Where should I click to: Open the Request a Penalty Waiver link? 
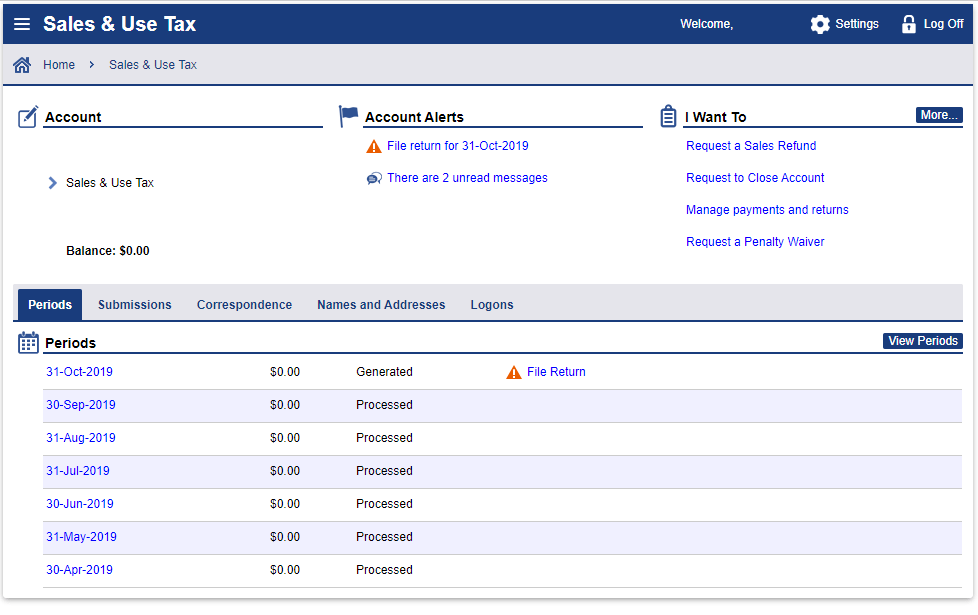tap(755, 241)
